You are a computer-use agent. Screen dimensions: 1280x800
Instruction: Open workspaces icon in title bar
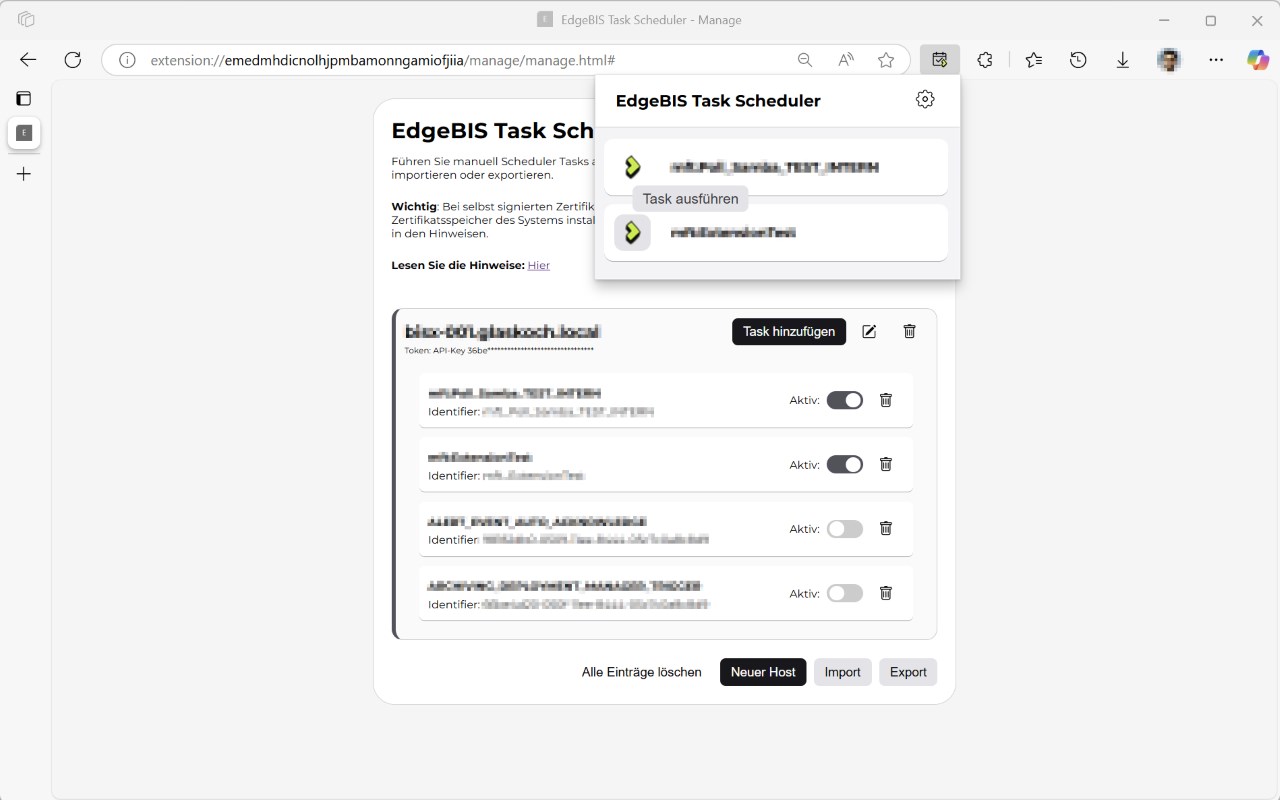27,19
